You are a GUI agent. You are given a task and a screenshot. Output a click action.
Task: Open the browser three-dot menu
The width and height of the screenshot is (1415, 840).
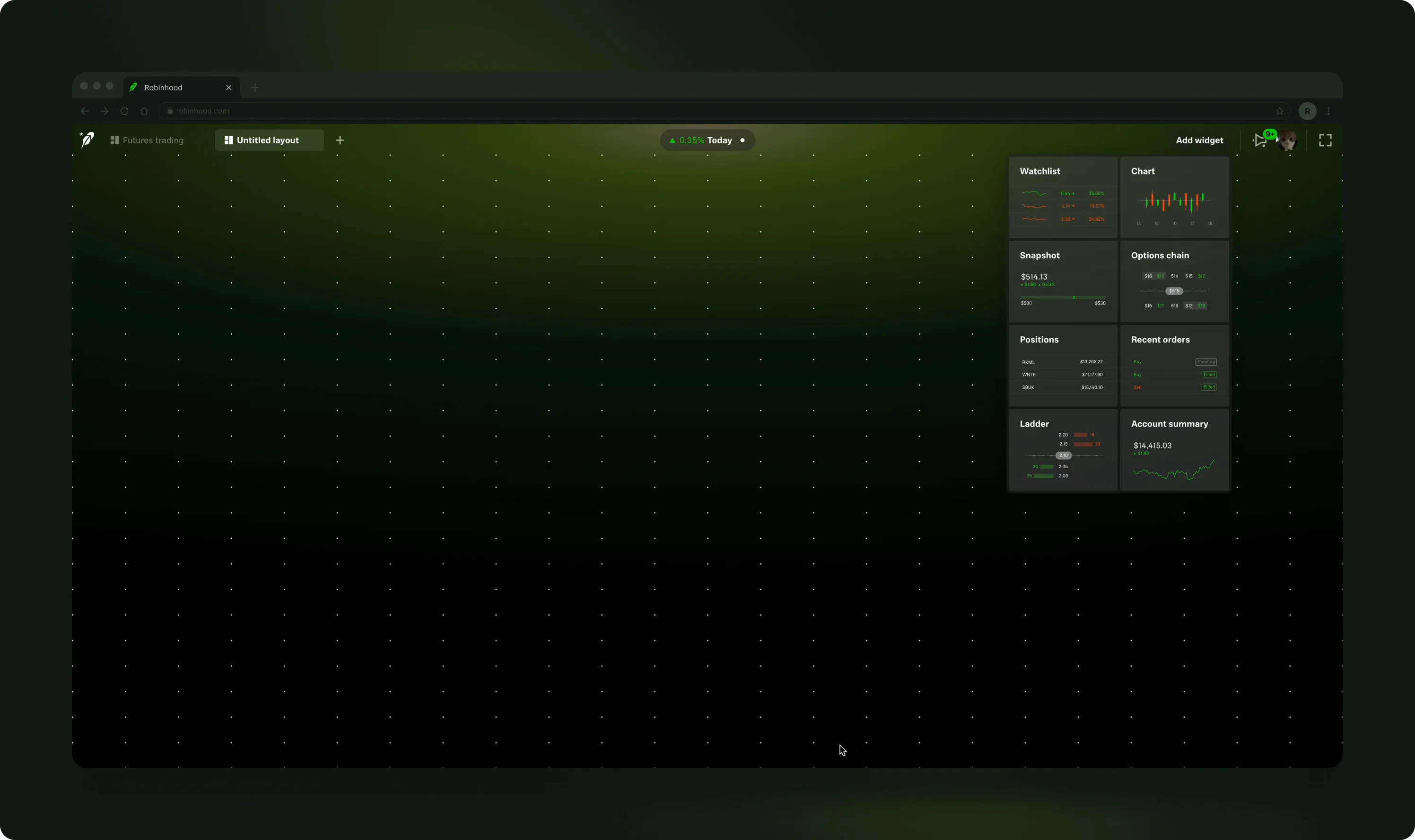(1328, 111)
